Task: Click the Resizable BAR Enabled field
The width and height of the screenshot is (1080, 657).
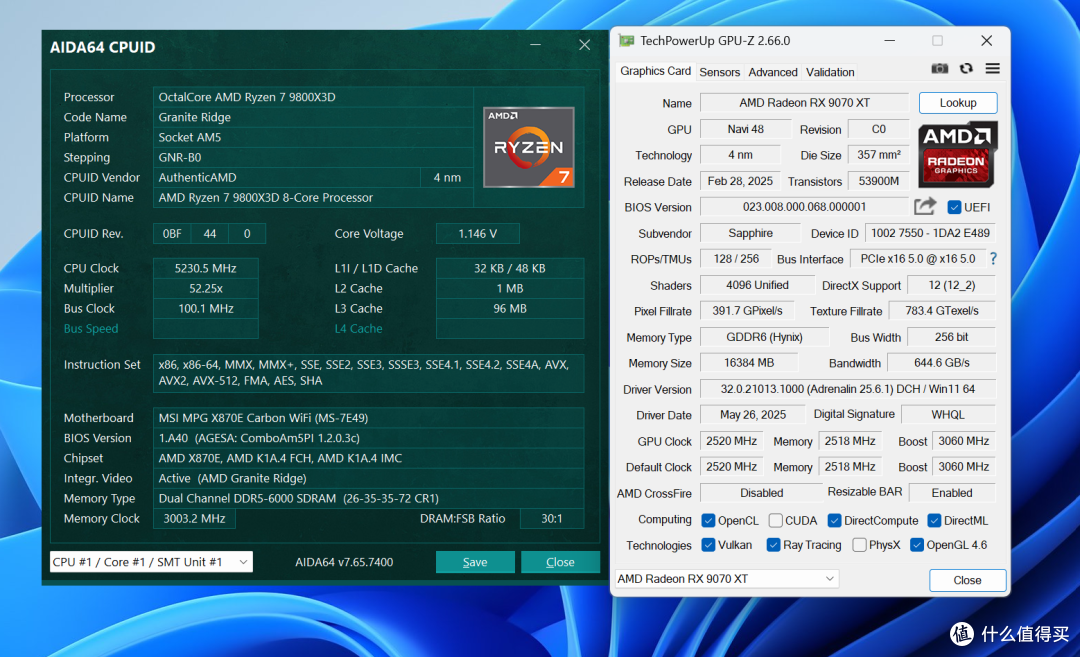Action: (952, 493)
